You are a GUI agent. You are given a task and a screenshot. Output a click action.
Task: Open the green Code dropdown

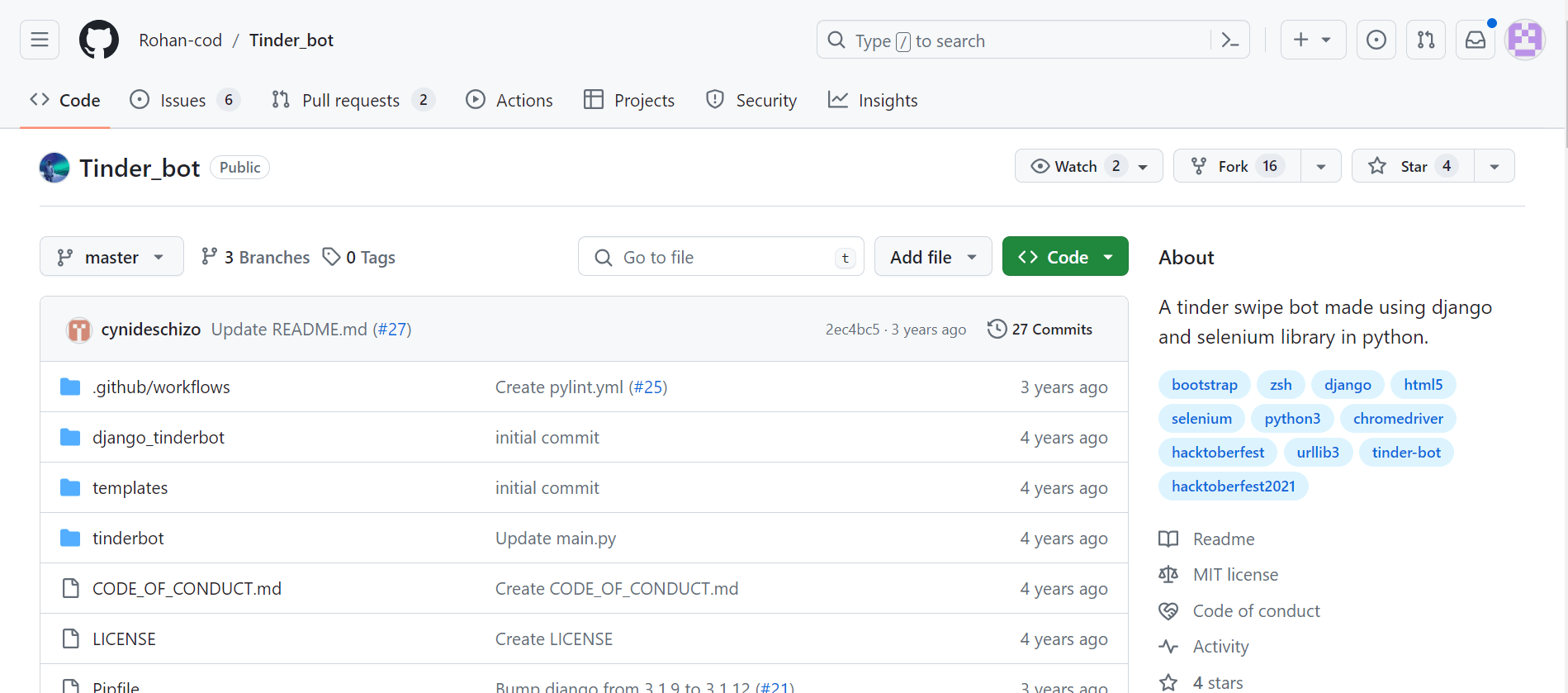pos(1065,257)
